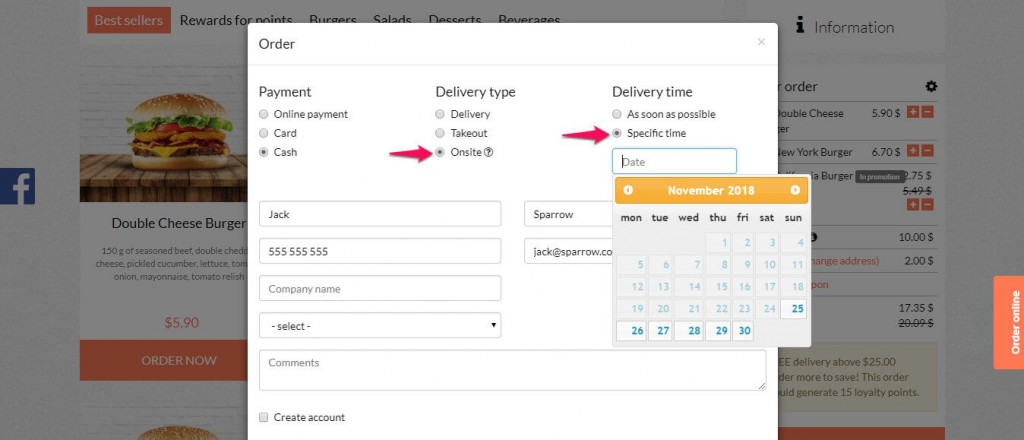Click the Information icon

click(800, 26)
